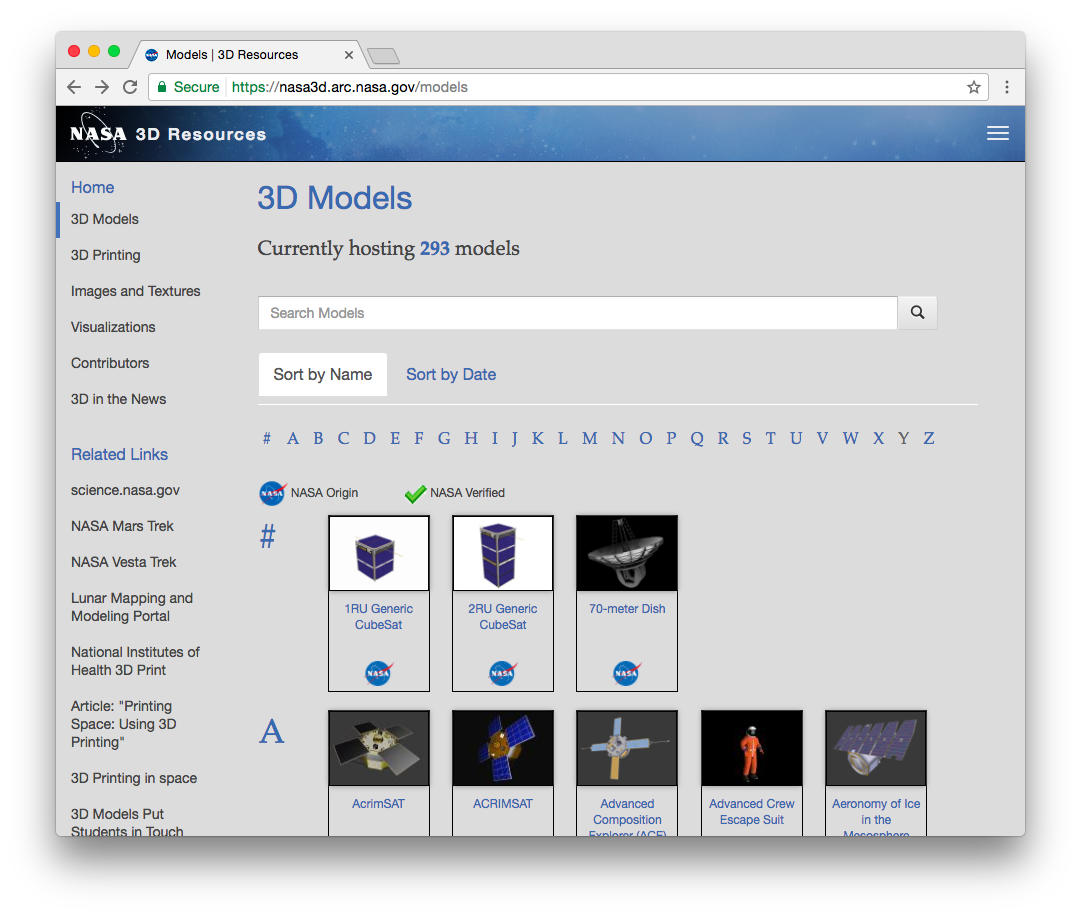Open Contributors sidebar item

pyautogui.click(x=110, y=363)
